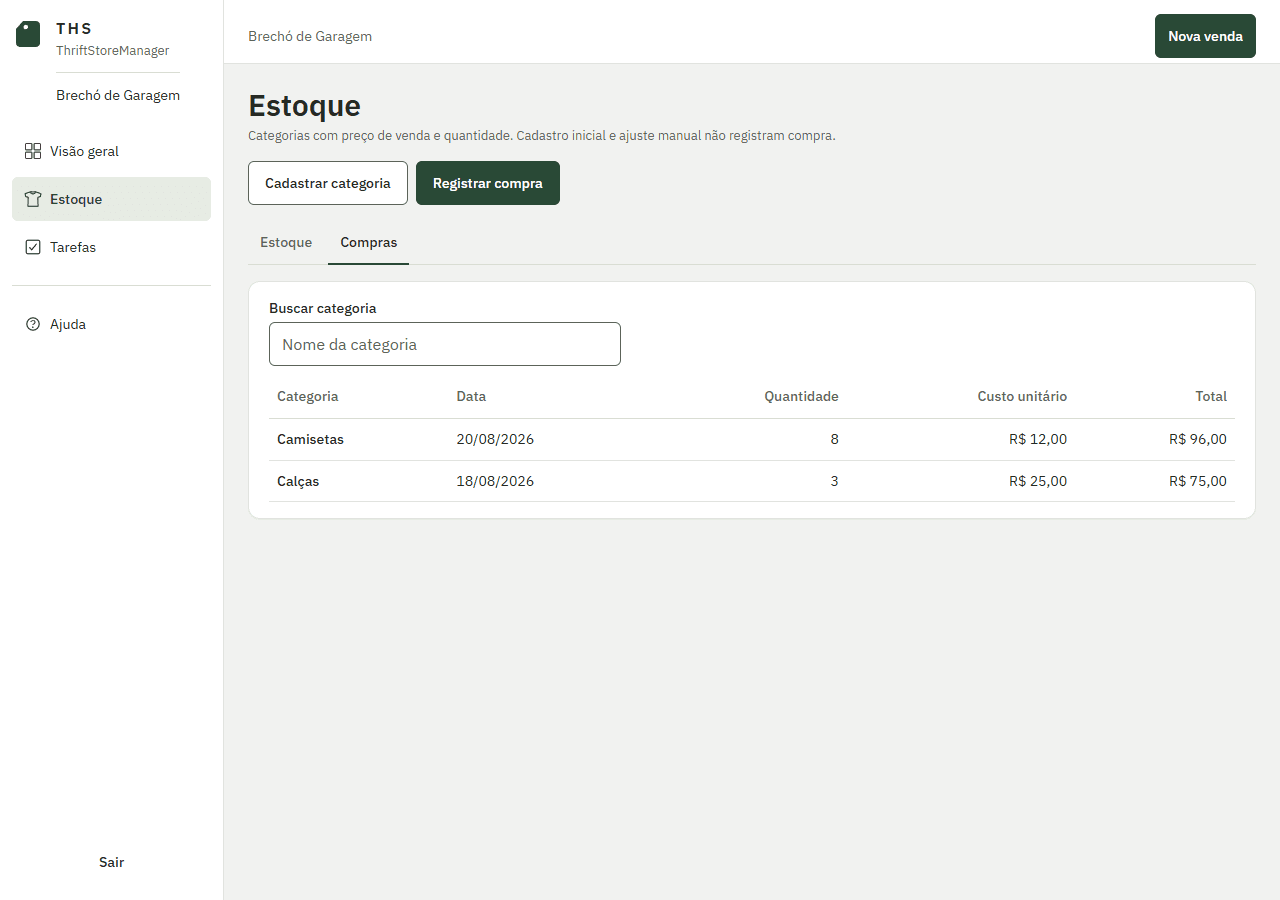1280x900 pixels.
Task: Click the Estoque page heading
Action: click(304, 106)
